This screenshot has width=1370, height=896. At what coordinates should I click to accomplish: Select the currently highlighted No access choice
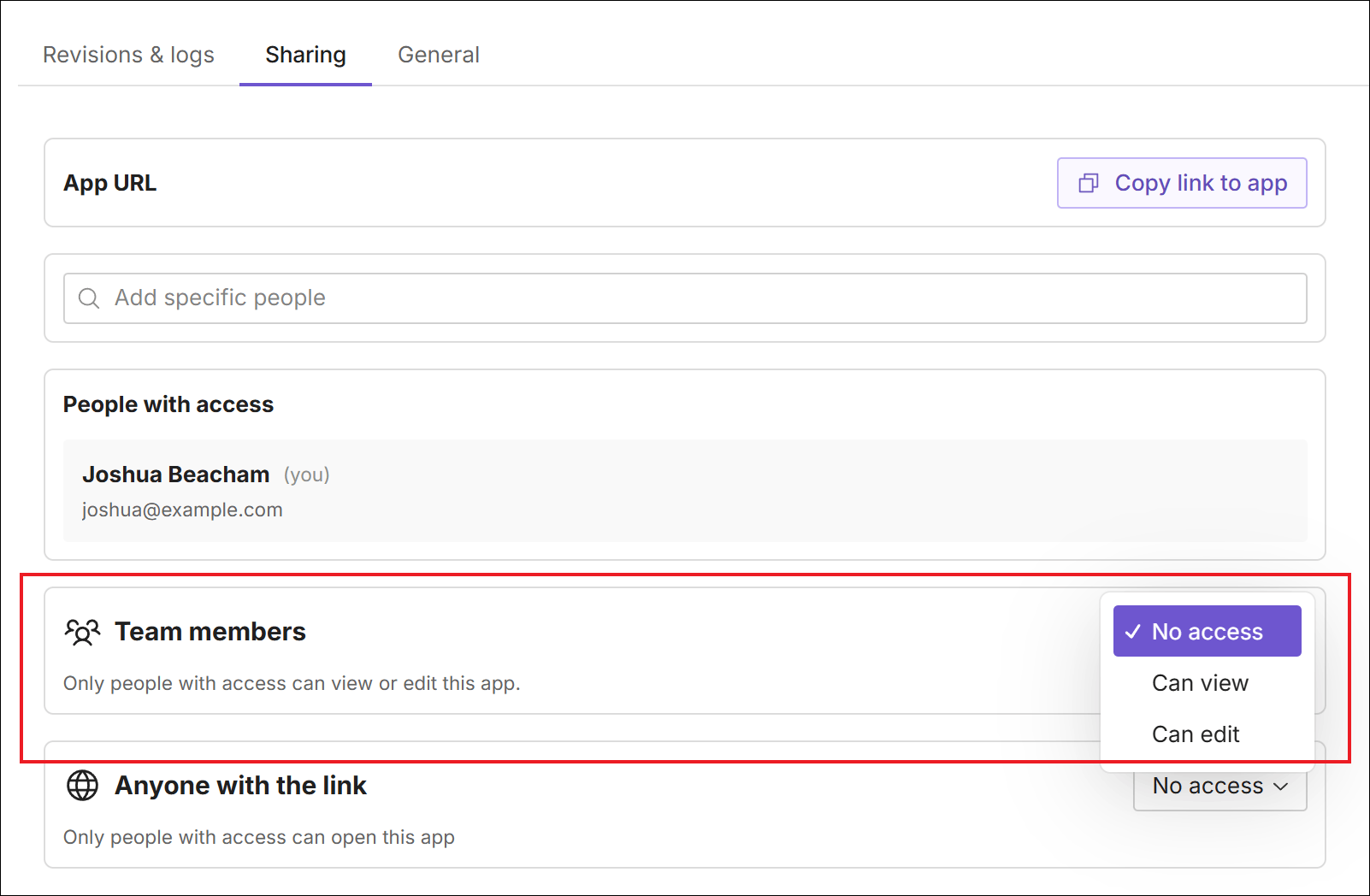[1206, 631]
